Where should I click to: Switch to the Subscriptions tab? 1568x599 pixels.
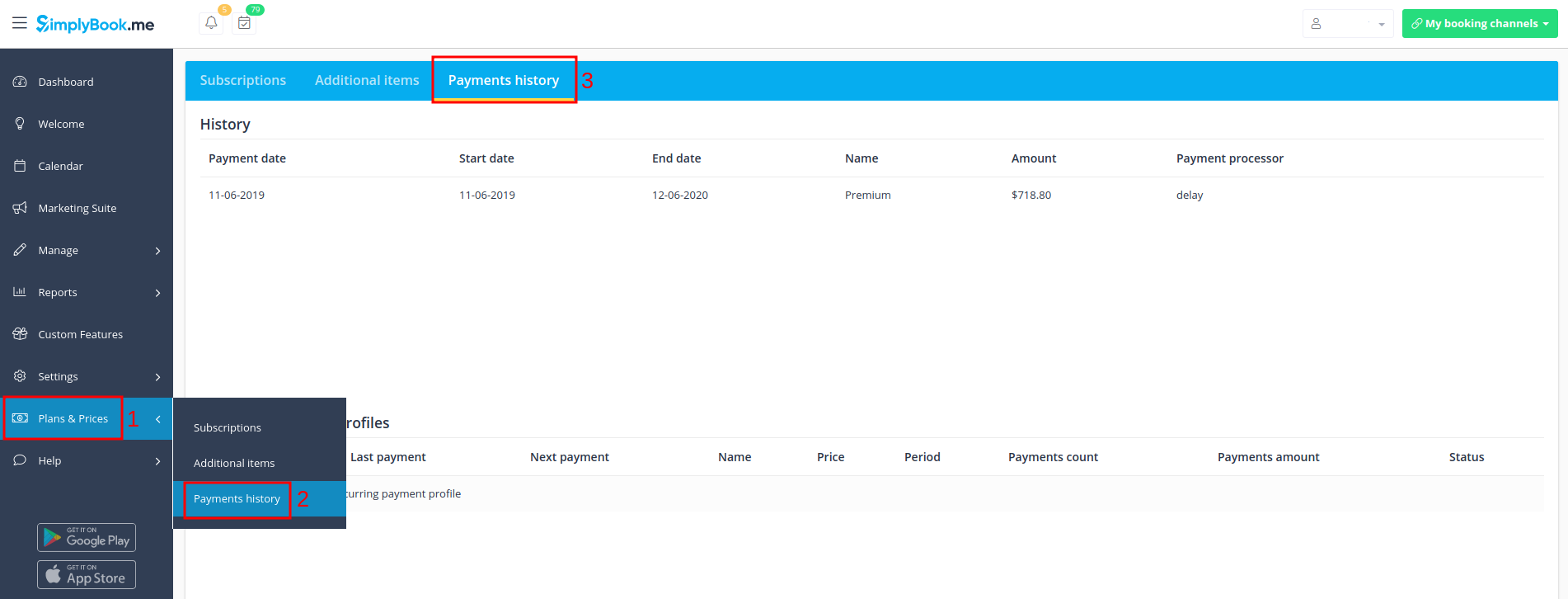coord(242,80)
